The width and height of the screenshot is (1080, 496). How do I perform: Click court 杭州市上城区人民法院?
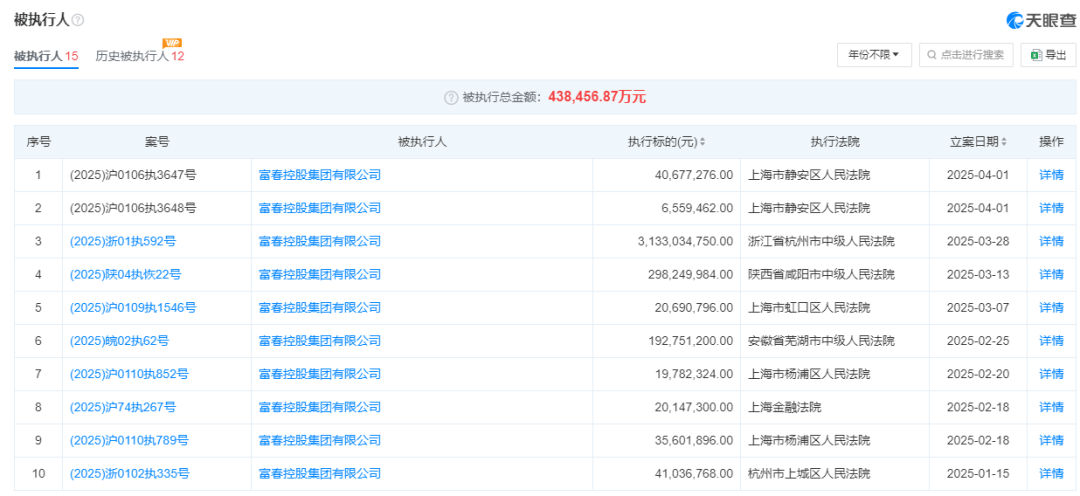[x=809, y=473]
